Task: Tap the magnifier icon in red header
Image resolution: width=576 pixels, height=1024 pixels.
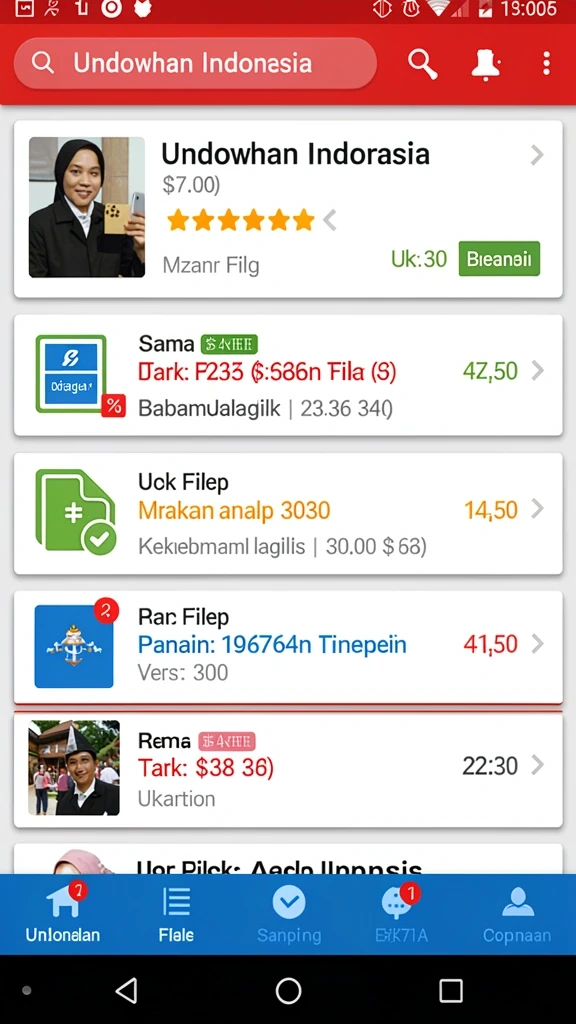Action: tap(423, 64)
